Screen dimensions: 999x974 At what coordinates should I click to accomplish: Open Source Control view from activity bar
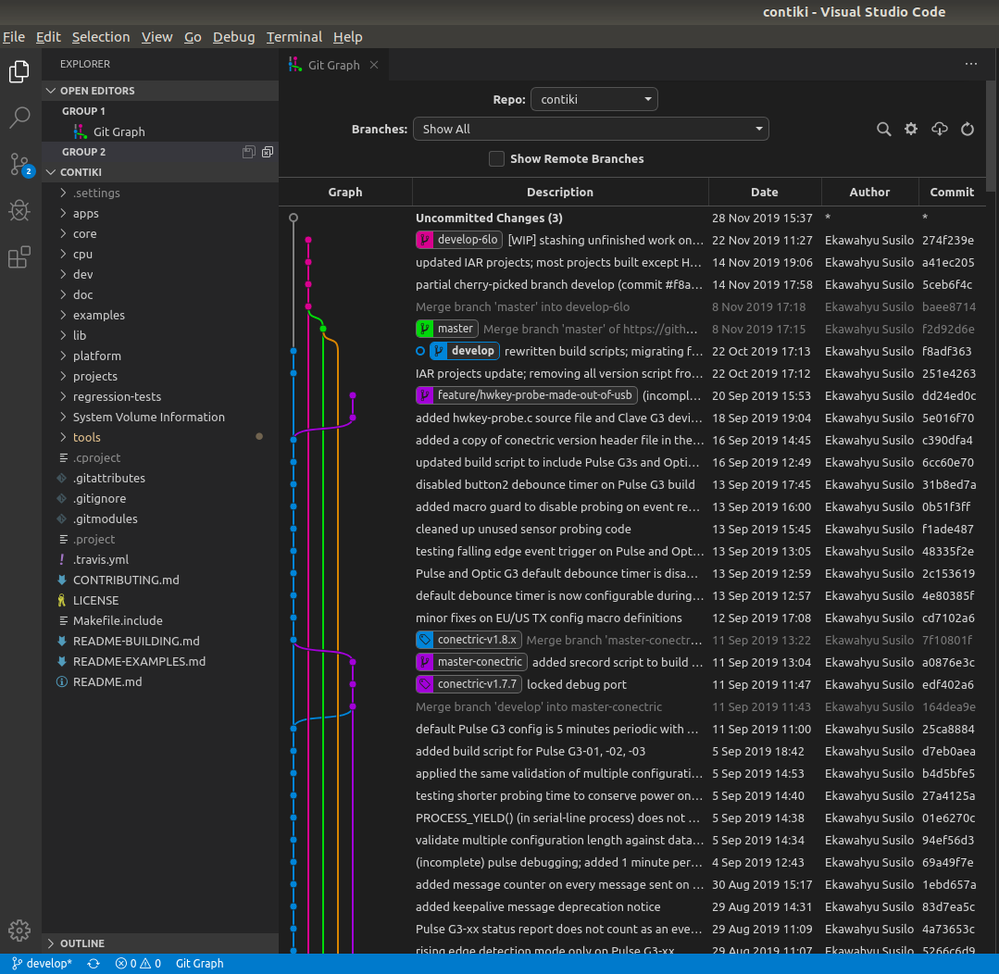pos(19,163)
